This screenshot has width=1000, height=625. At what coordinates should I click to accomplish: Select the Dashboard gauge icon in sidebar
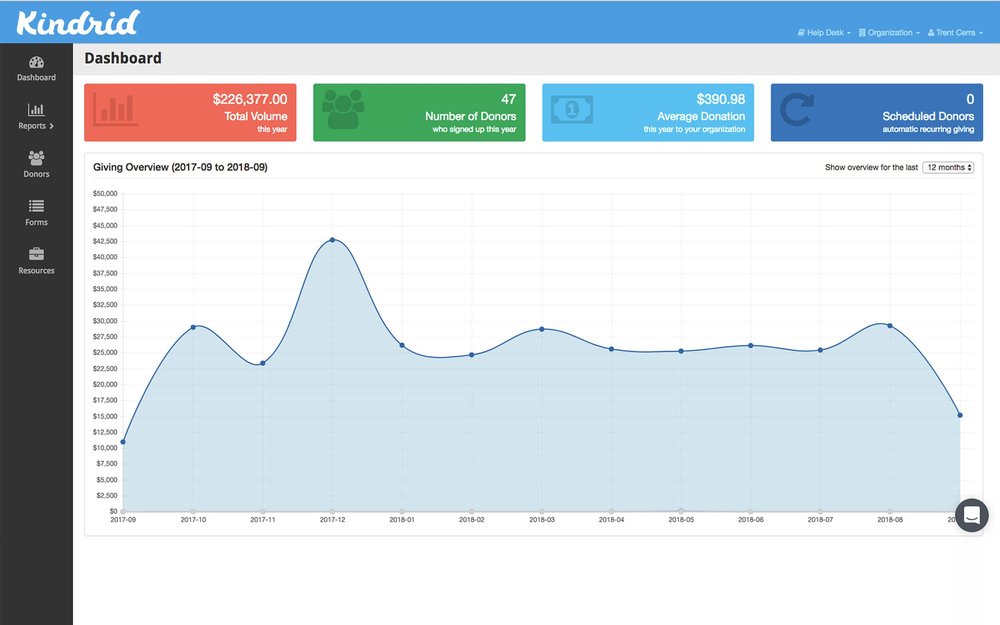point(36,62)
